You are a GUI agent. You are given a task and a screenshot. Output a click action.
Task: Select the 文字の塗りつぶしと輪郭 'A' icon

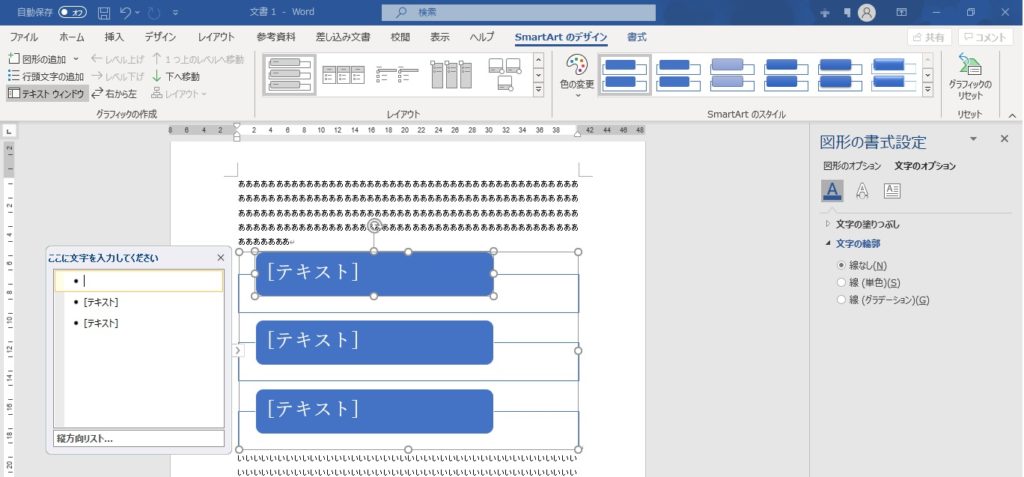tap(832, 191)
